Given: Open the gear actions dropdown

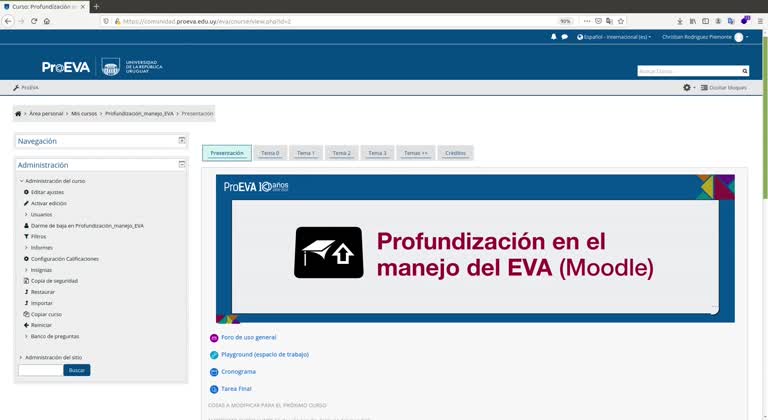Looking at the screenshot, I should pos(689,88).
